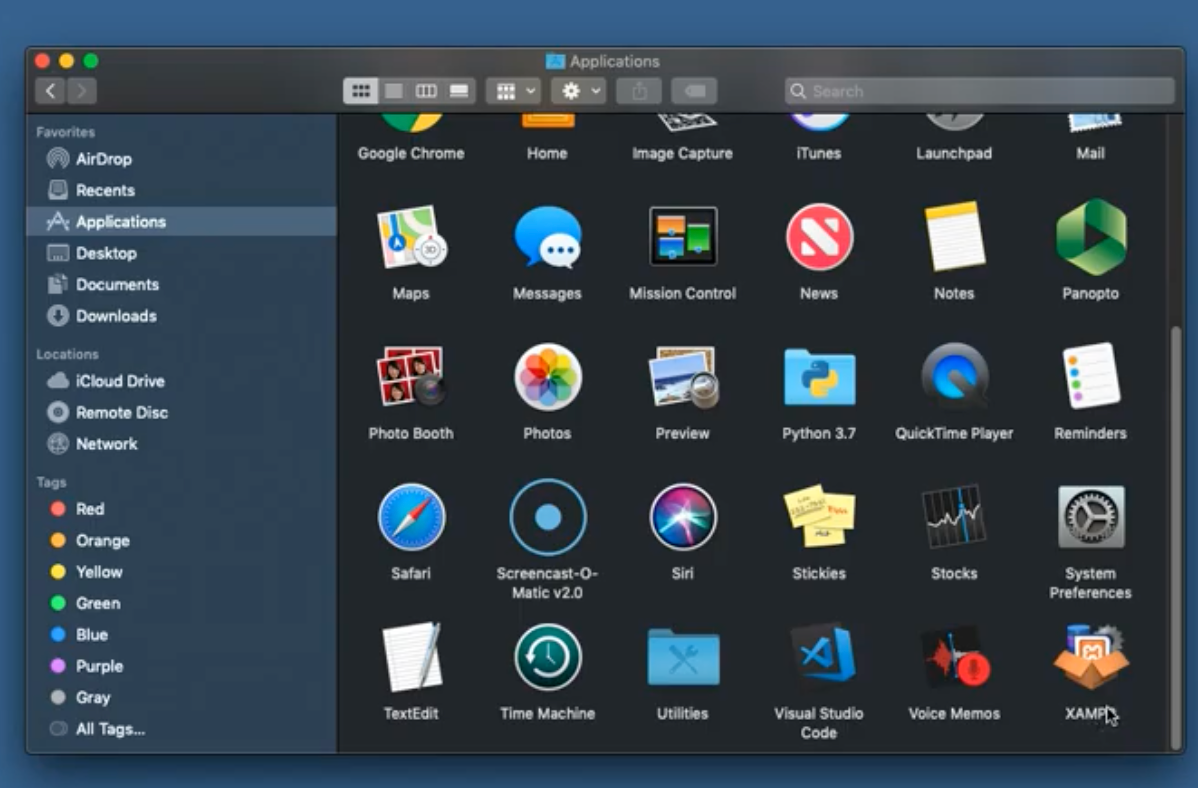
Task: Select the QuickTime Player icon
Action: click(954, 377)
